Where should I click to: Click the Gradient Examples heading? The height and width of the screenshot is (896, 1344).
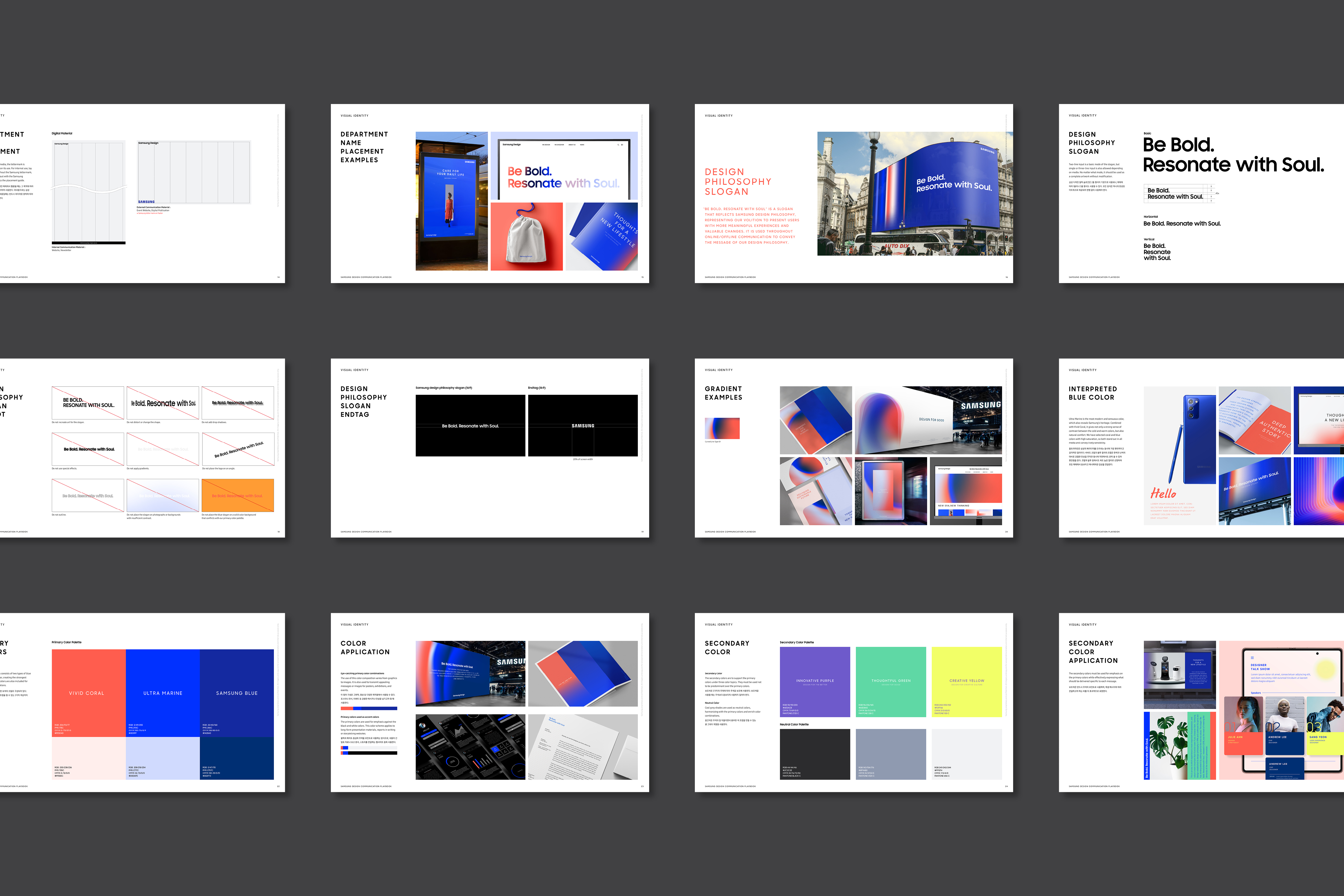(723, 393)
